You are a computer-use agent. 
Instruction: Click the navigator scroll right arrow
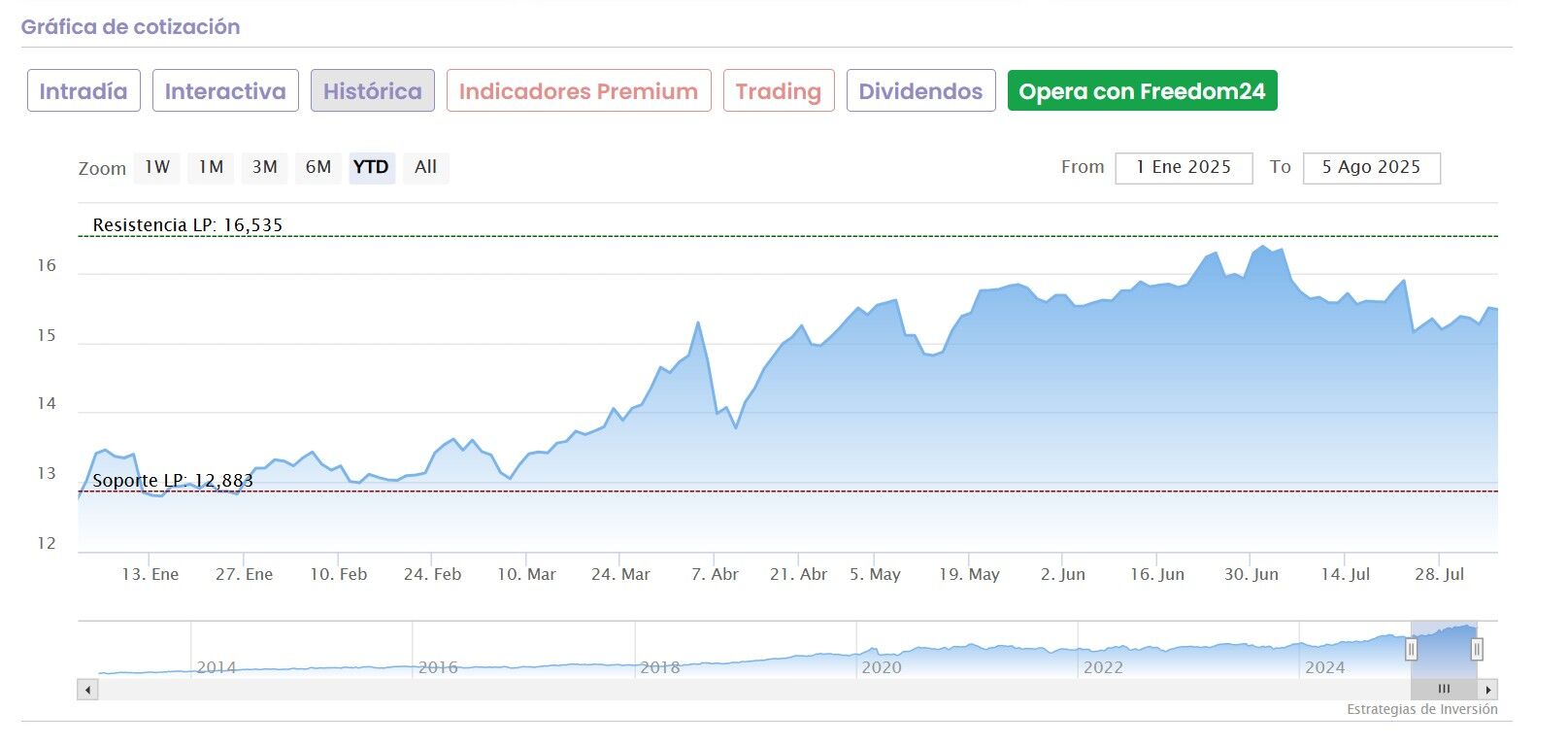(x=1488, y=690)
